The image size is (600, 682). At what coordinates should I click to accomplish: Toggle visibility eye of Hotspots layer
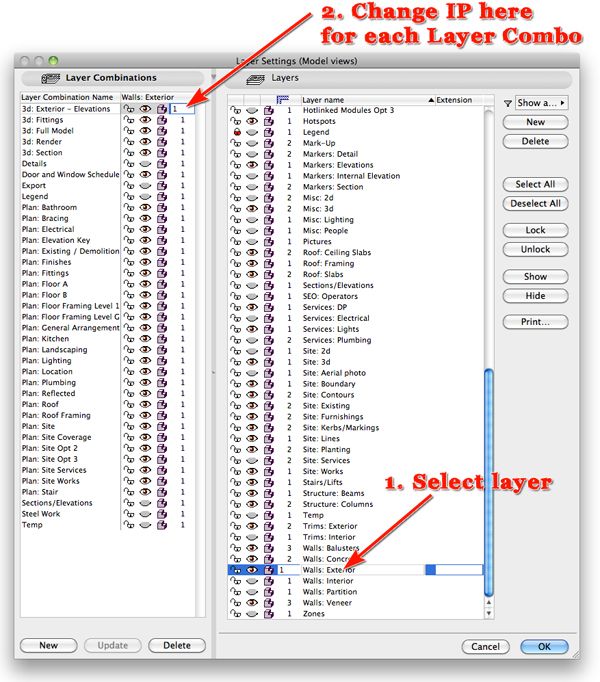click(252, 121)
